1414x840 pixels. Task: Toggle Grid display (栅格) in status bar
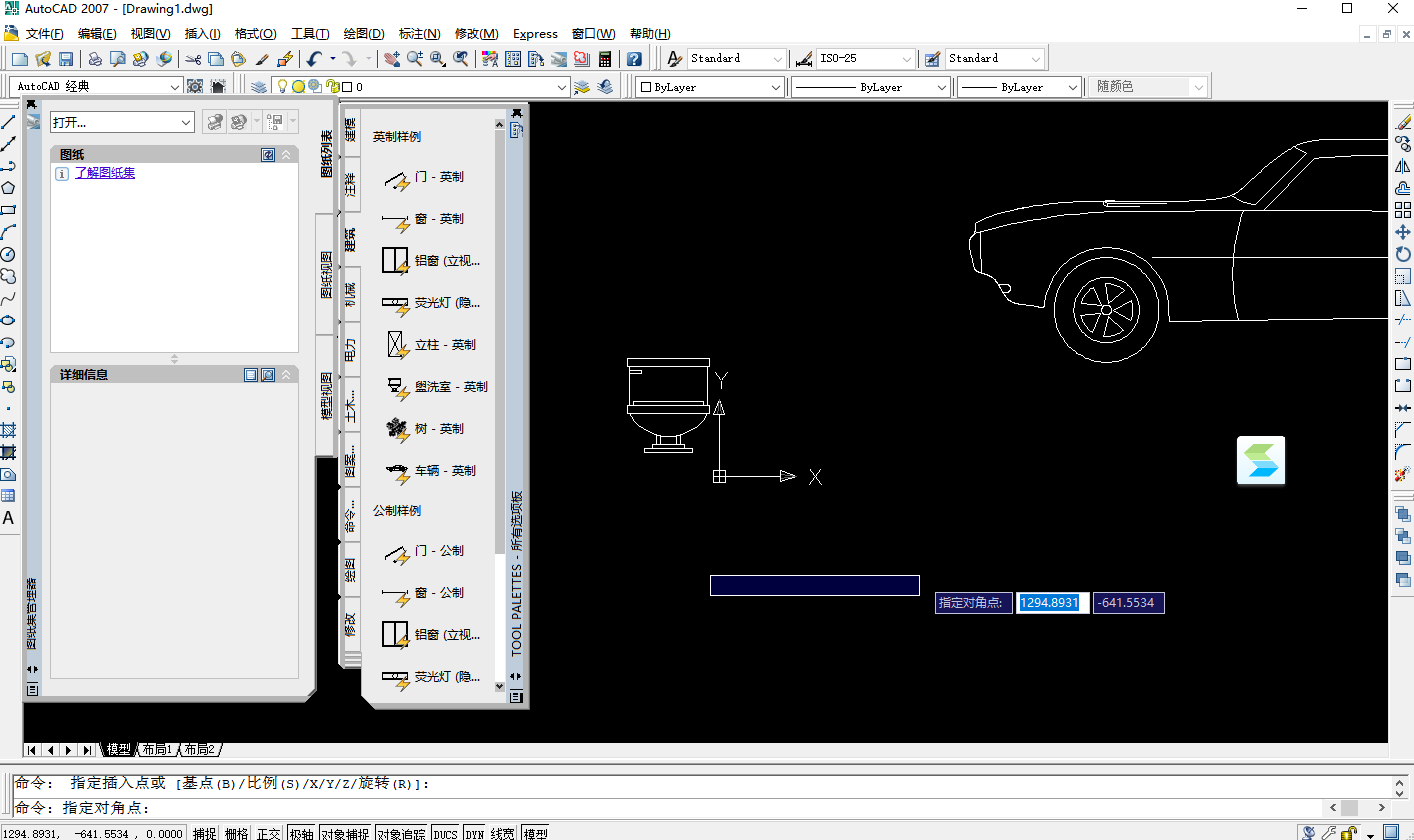(237, 833)
